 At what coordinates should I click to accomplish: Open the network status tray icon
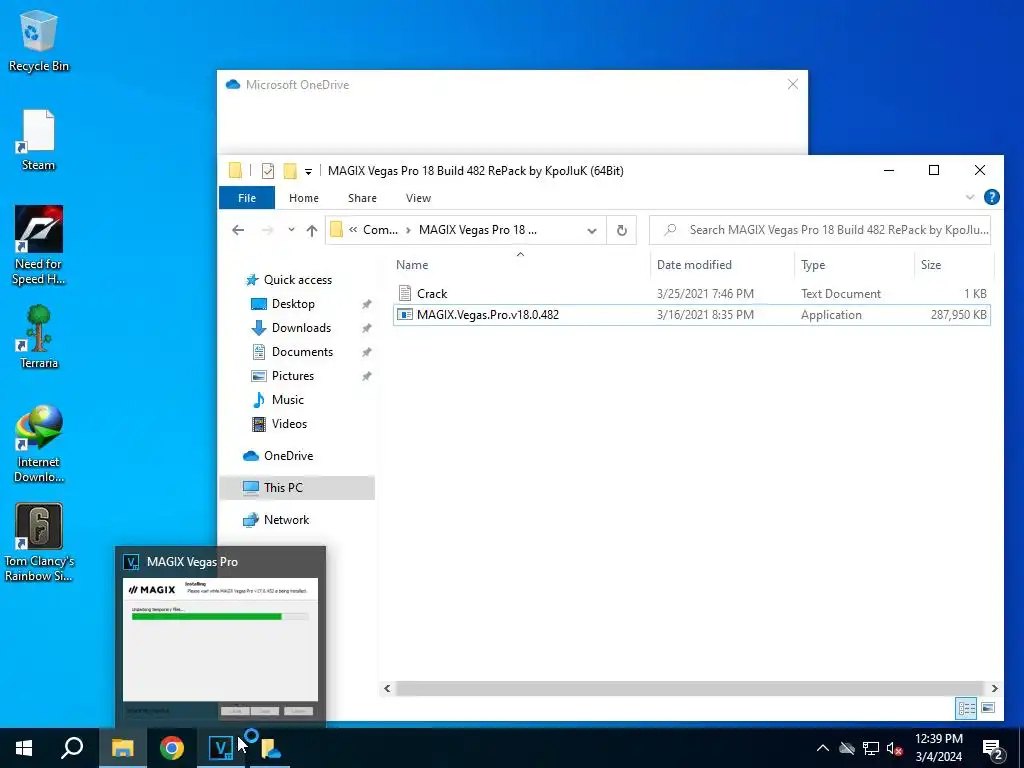[871, 748]
